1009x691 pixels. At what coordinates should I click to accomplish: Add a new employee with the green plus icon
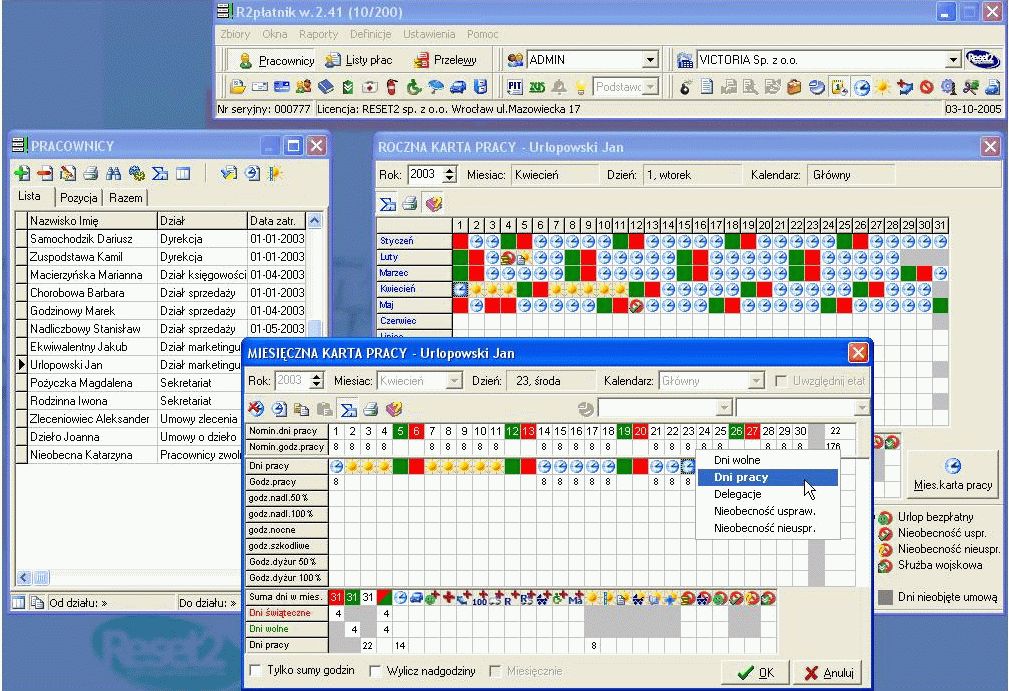coord(23,173)
